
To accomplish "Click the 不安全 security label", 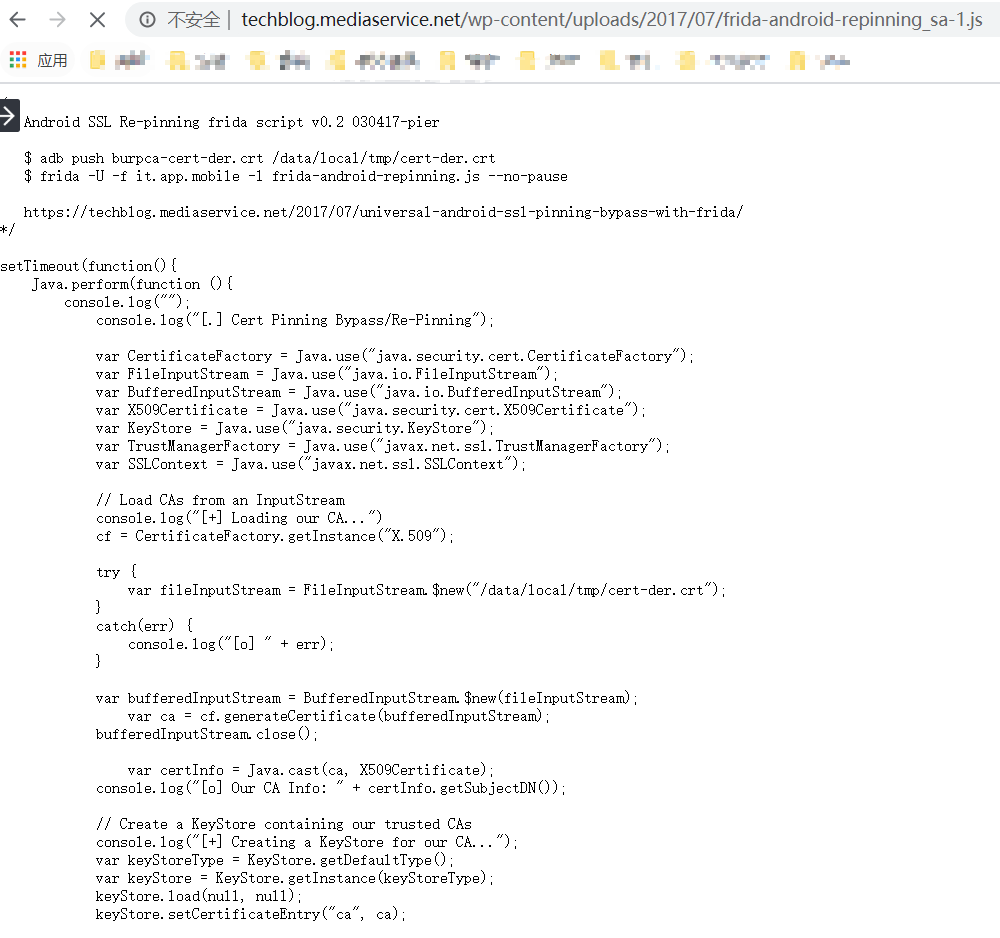I will pos(193,20).
